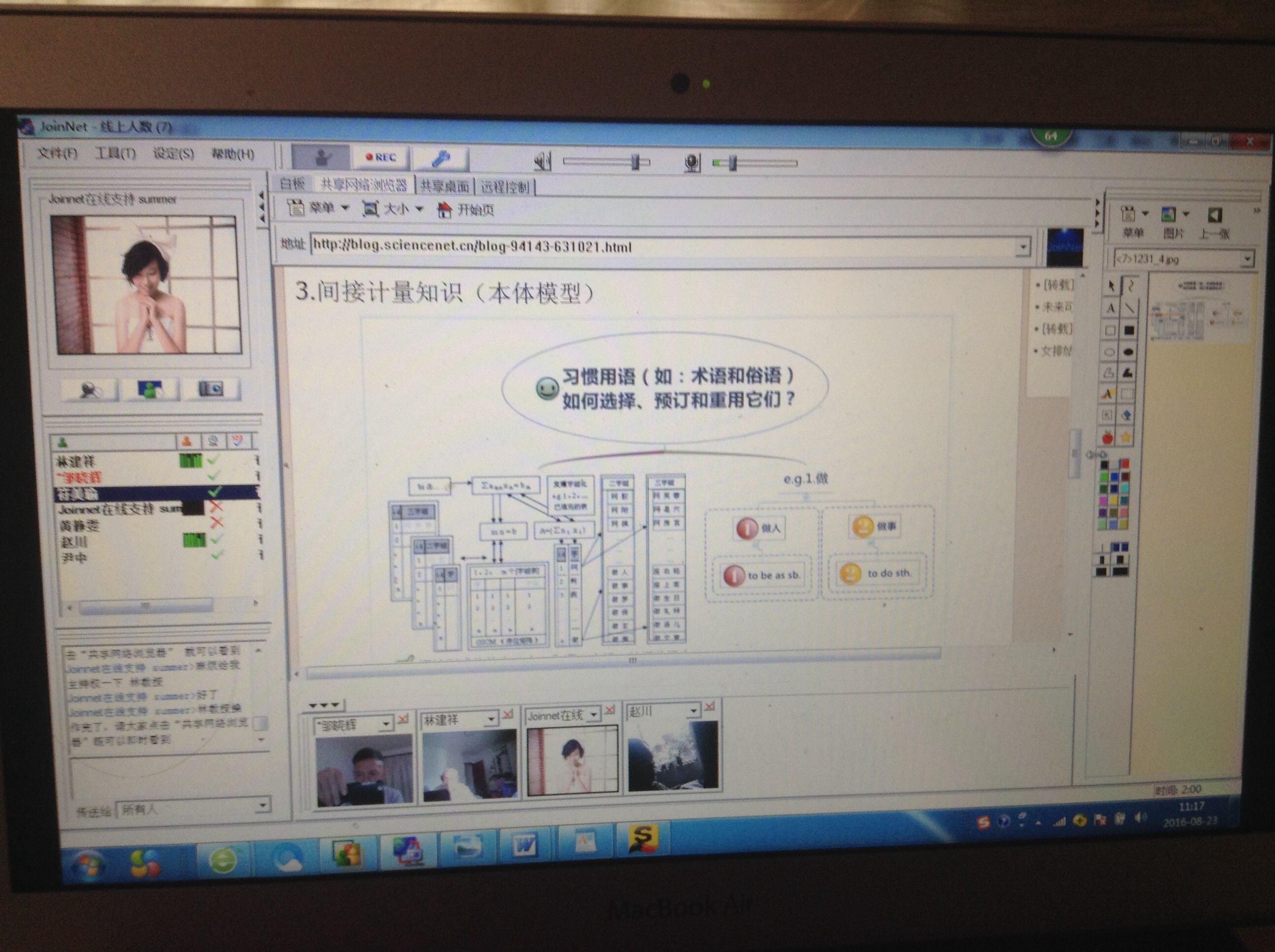Expand the 大小 size dropdown
This screenshot has height=952, width=1275.
click(x=419, y=208)
